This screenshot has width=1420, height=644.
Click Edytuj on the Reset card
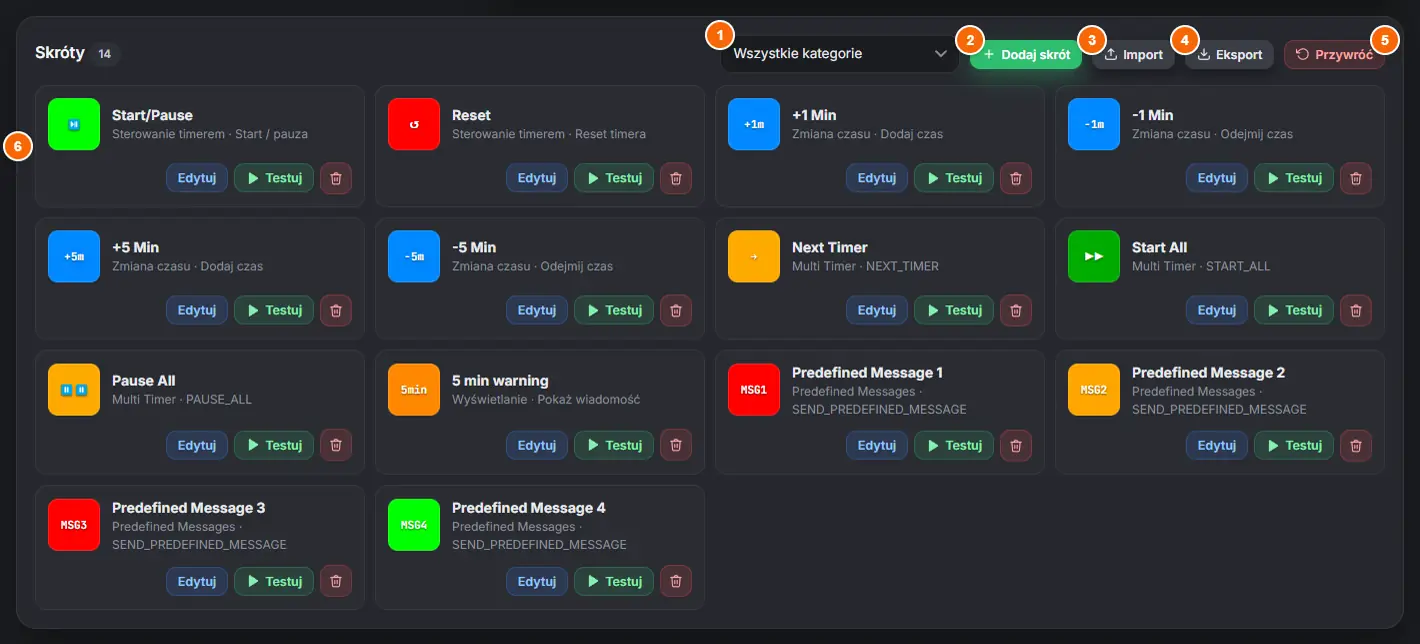[x=537, y=178]
